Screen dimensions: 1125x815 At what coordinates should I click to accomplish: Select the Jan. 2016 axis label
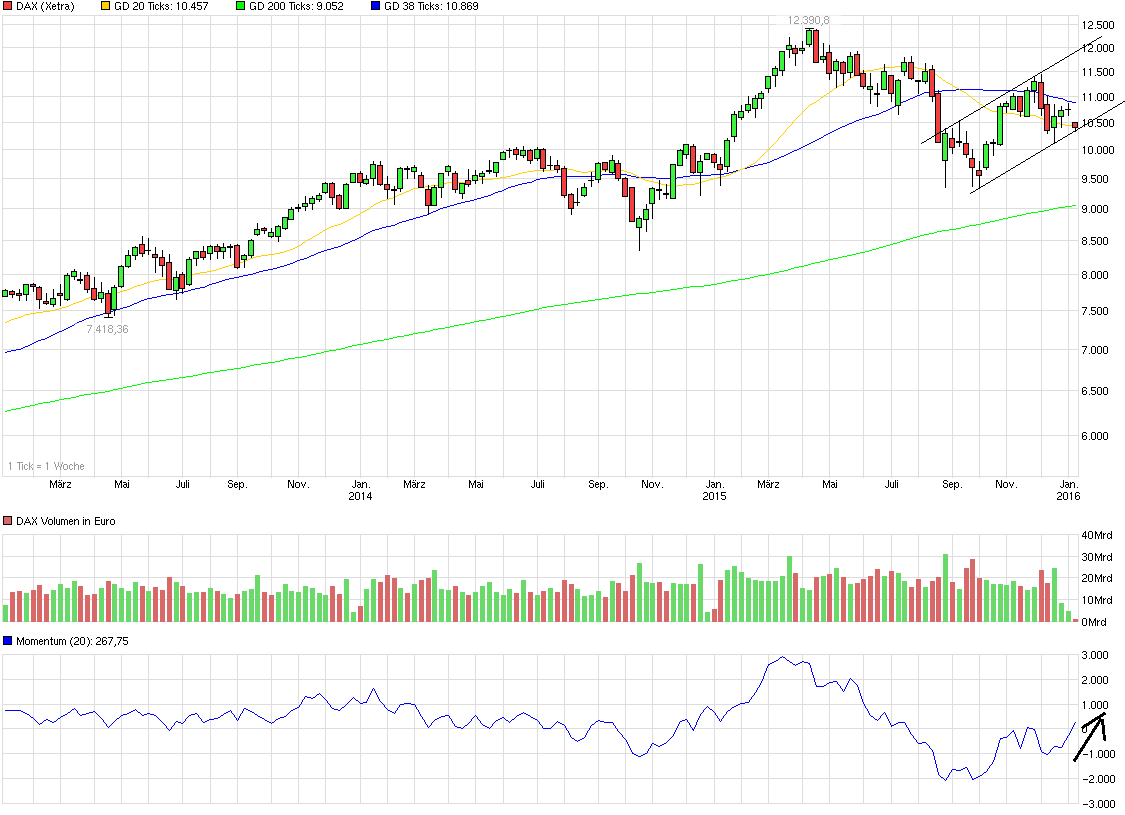tap(1069, 490)
